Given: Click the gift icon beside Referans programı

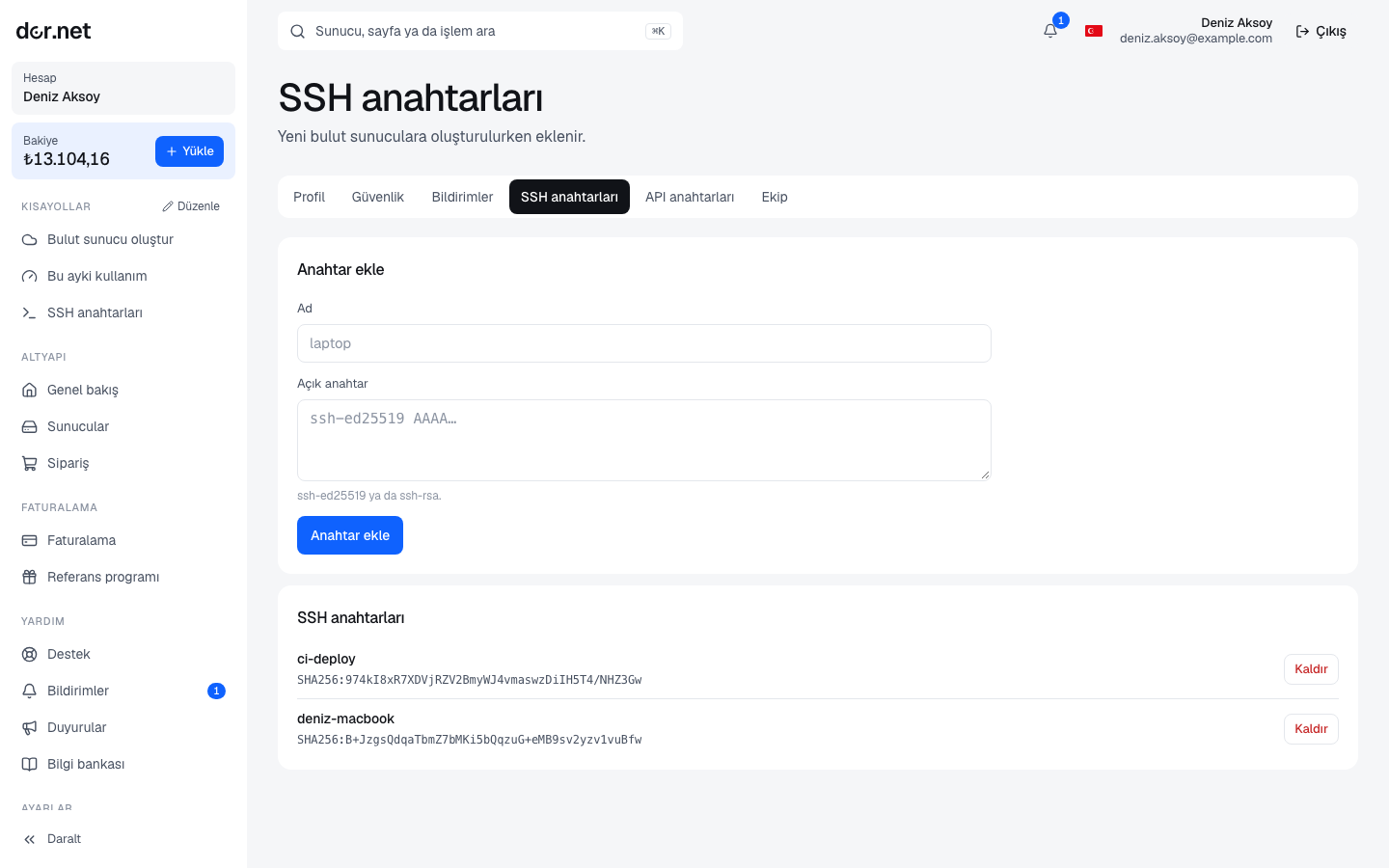Looking at the screenshot, I should [x=30, y=577].
